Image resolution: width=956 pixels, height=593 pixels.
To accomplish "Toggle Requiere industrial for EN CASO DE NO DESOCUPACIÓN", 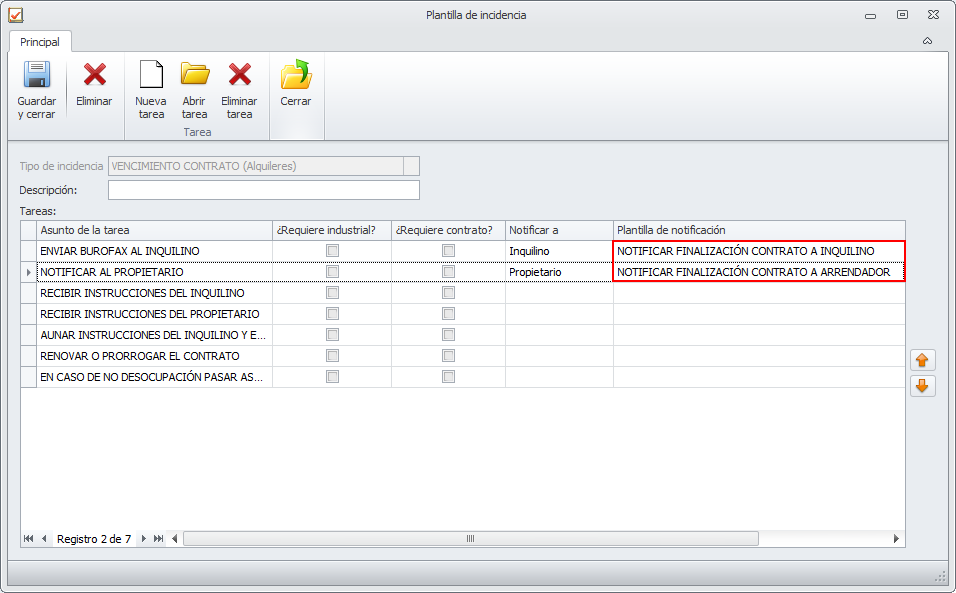I will [332, 377].
